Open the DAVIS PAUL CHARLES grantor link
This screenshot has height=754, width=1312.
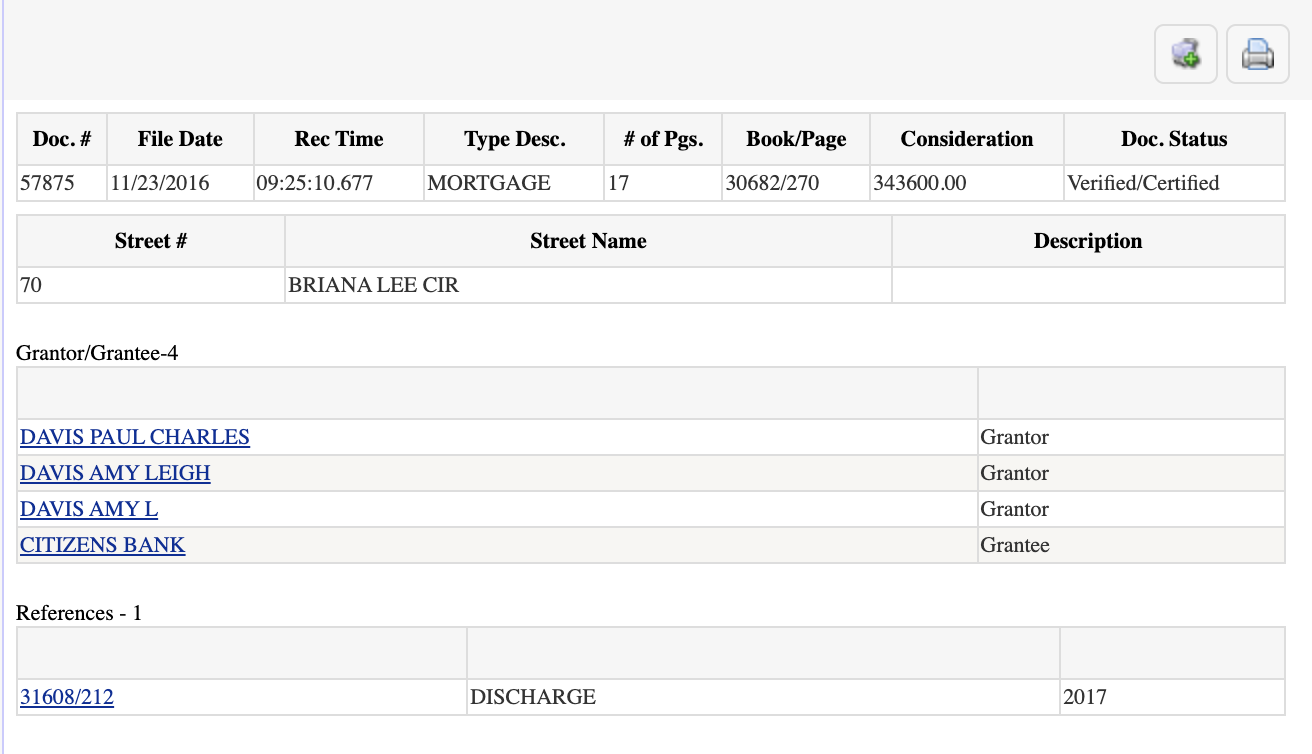[x=135, y=437]
